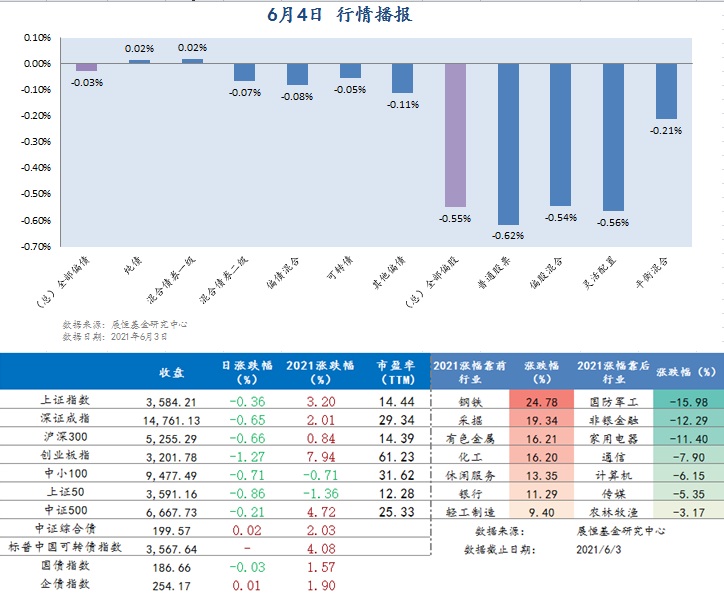The height and width of the screenshot is (595, 724).
Task: Click the chart title 6月4日 行情播报
Action: pos(339,15)
